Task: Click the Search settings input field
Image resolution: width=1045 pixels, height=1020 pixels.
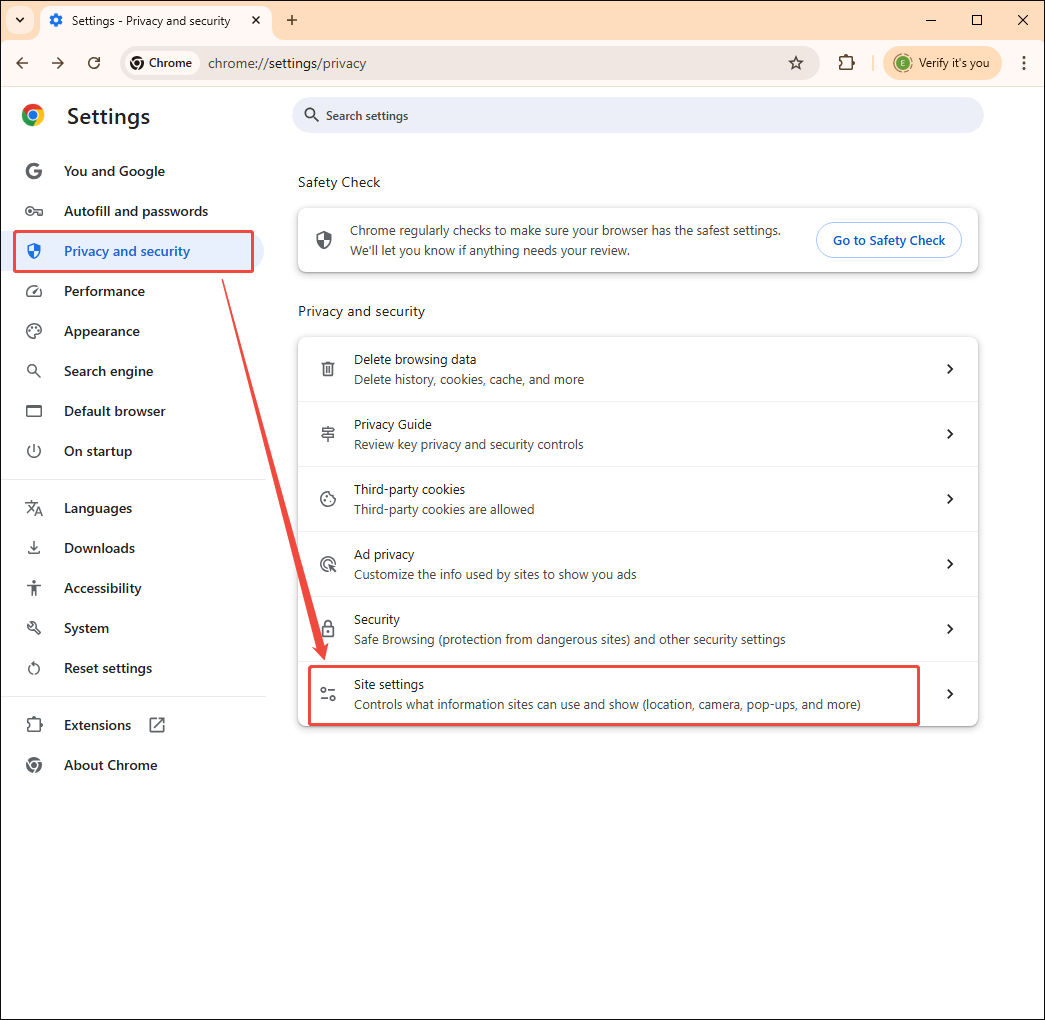Action: pos(638,115)
